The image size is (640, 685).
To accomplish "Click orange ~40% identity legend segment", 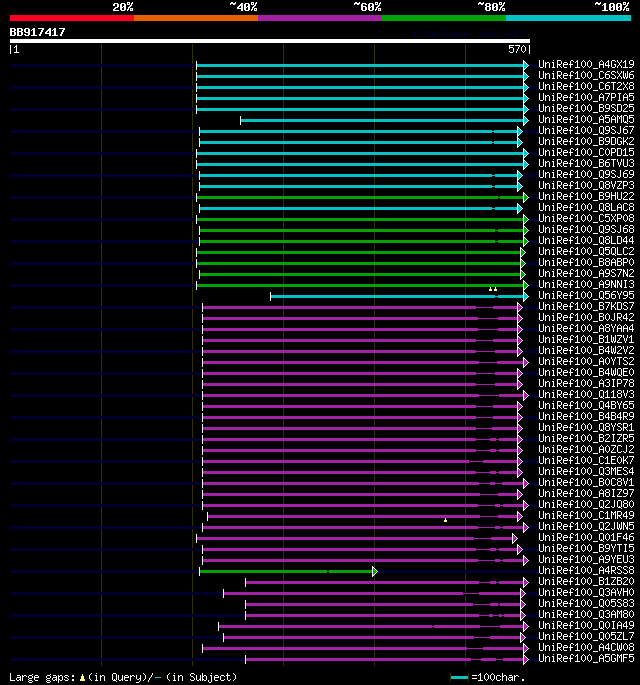I will (x=196, y=18).
